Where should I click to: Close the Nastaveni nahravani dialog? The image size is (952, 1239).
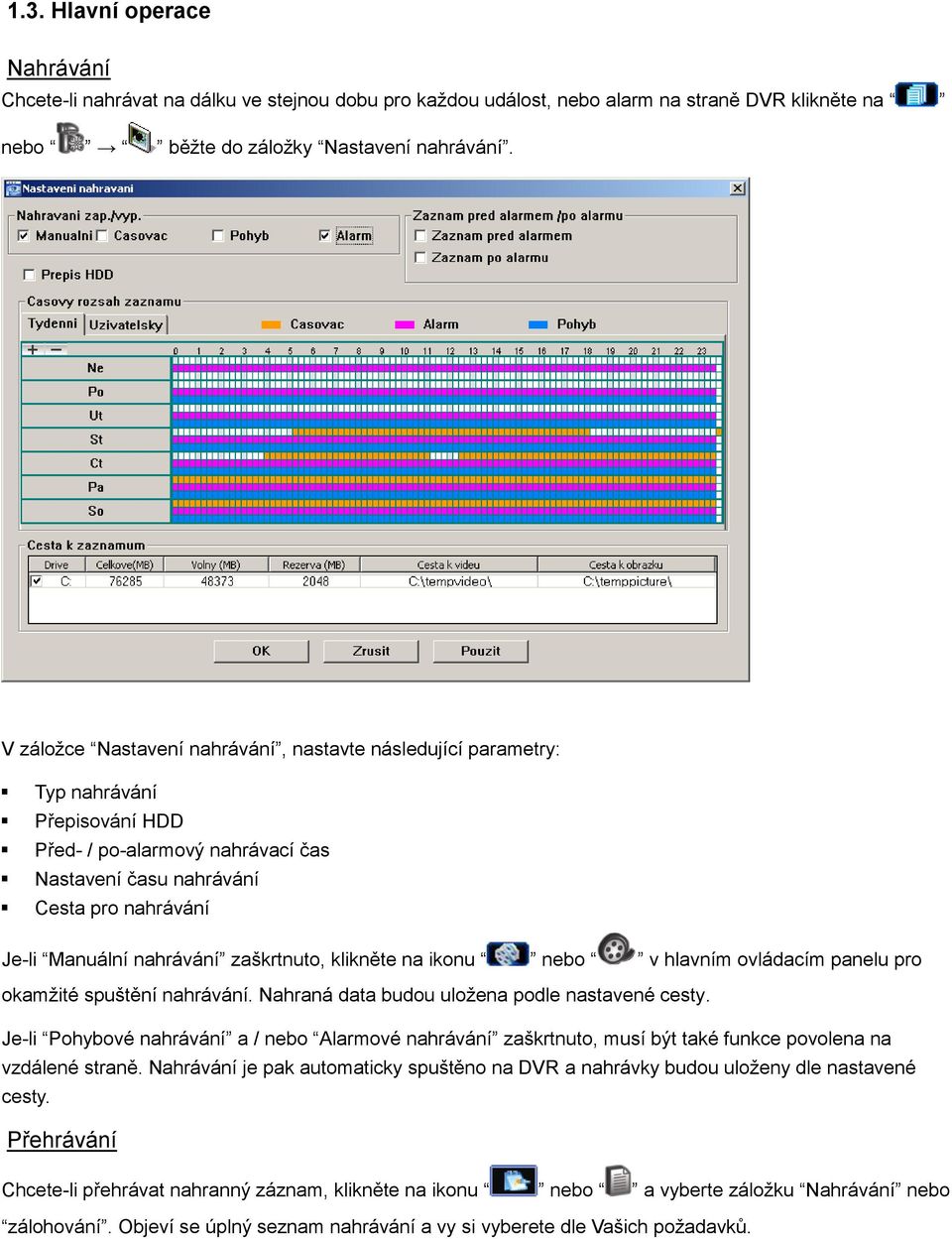click(x=738, y=188)
